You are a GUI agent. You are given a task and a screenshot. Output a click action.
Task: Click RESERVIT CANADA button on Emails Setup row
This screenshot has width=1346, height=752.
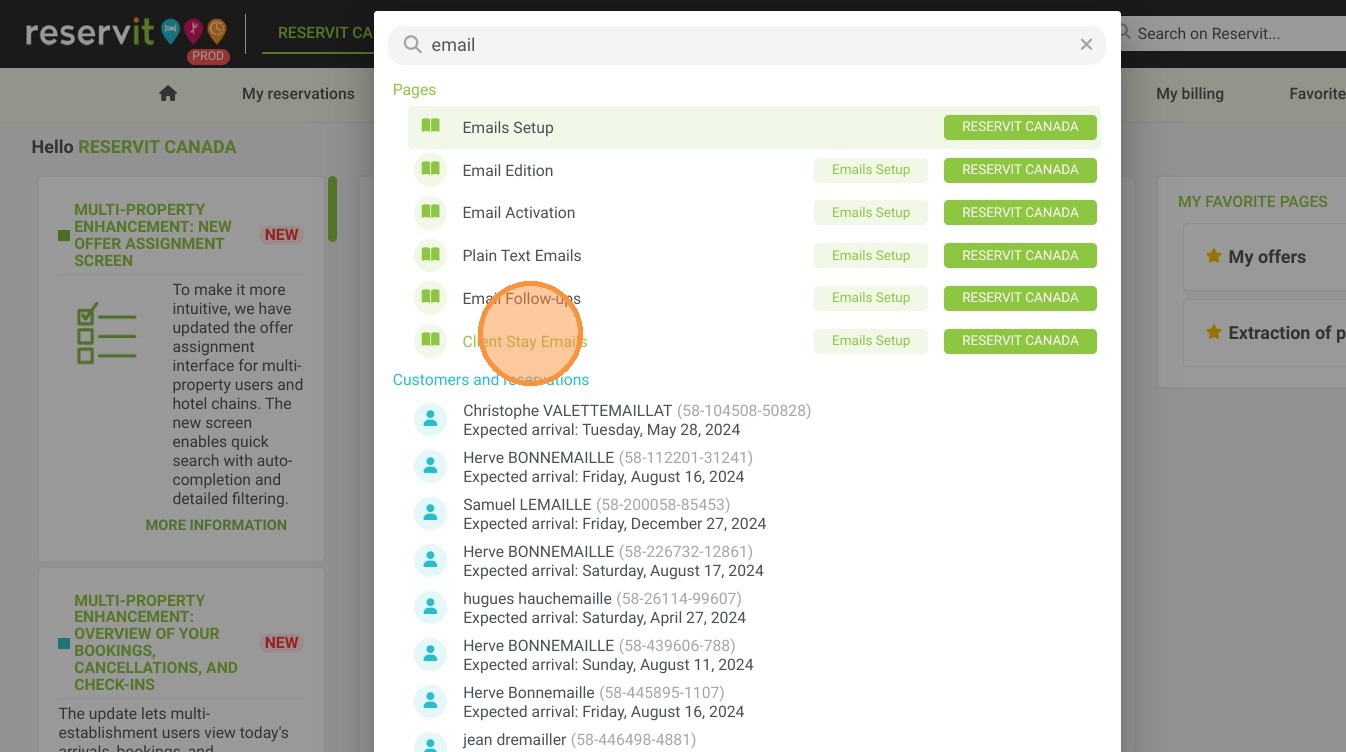[x=1020, y=127]
